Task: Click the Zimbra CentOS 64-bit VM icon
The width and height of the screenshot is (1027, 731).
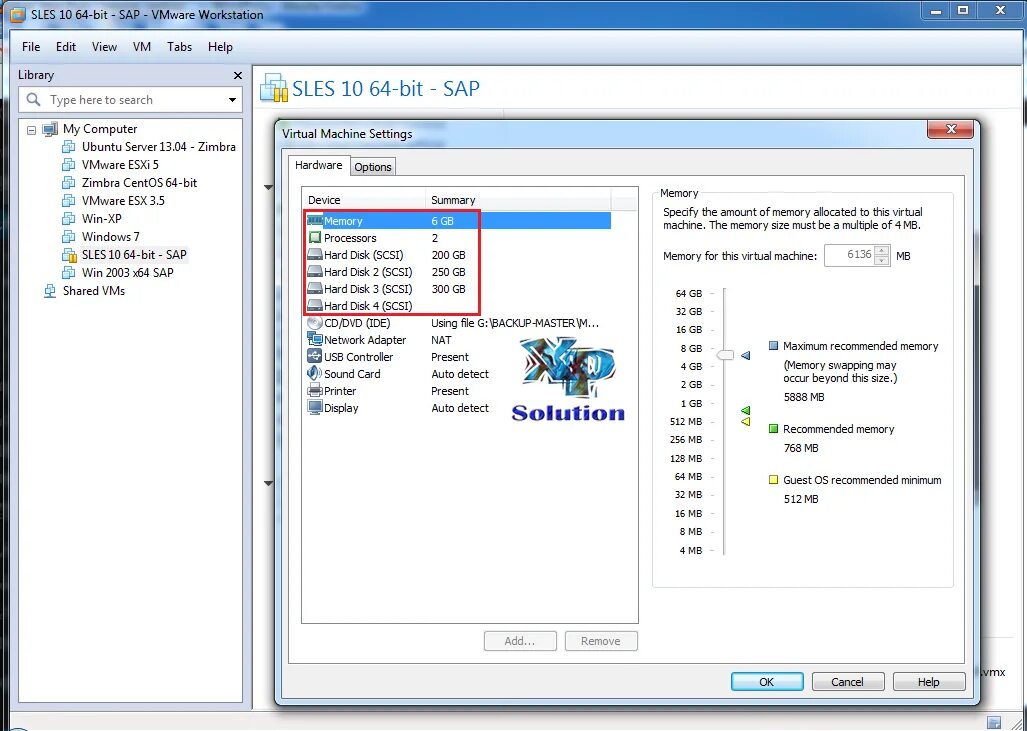Action: 68,183
